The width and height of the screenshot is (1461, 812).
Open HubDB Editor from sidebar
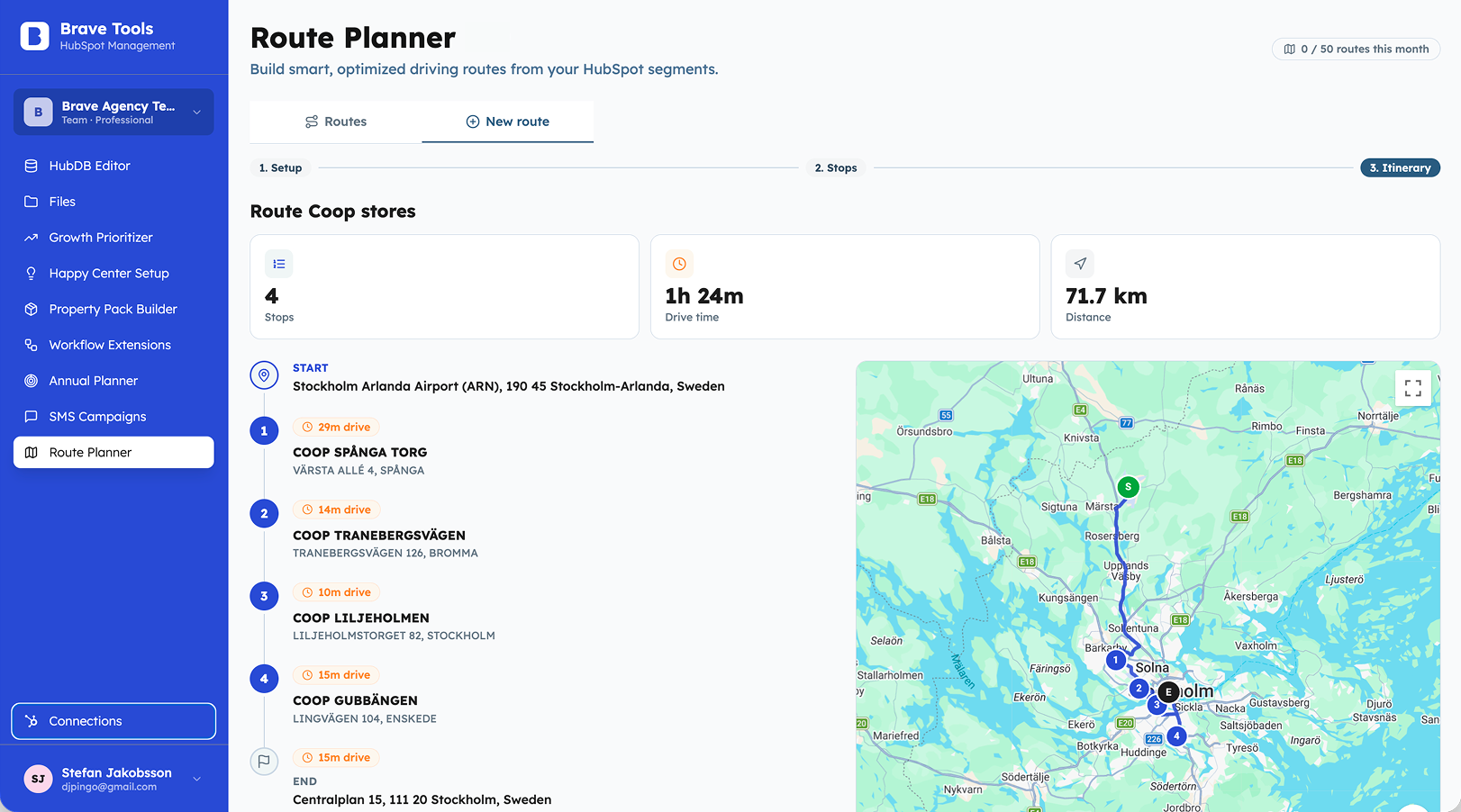point(113,166)
